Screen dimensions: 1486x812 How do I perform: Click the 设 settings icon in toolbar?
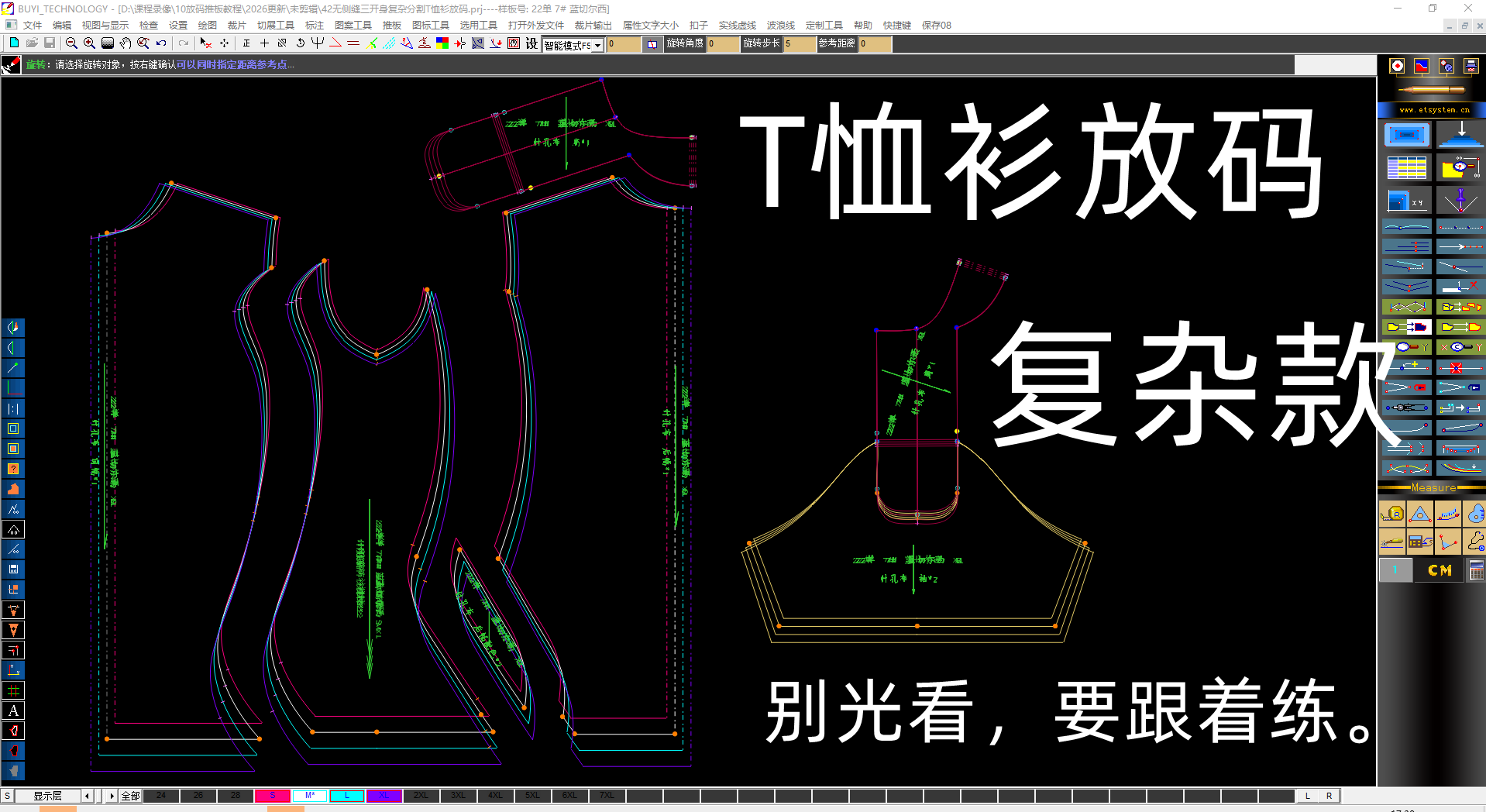click(x=531, y=43)
